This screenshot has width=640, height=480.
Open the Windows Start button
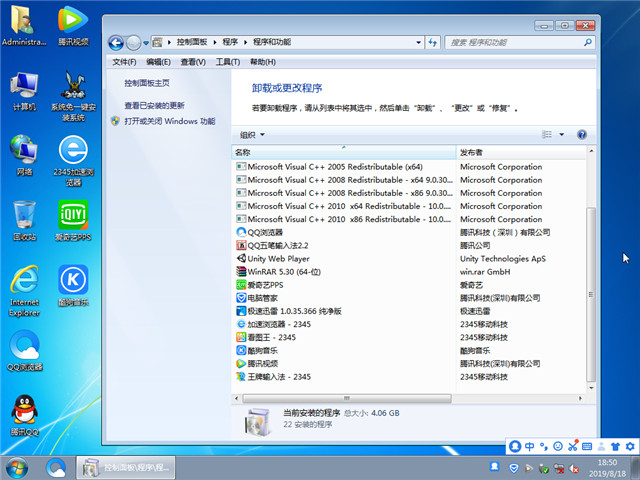(17, 468)
